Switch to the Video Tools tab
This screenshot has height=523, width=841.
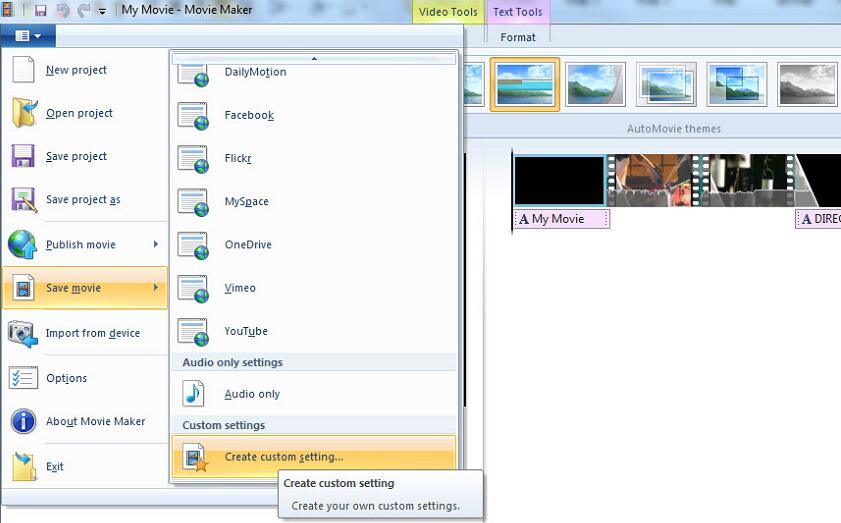click(448, 12)
